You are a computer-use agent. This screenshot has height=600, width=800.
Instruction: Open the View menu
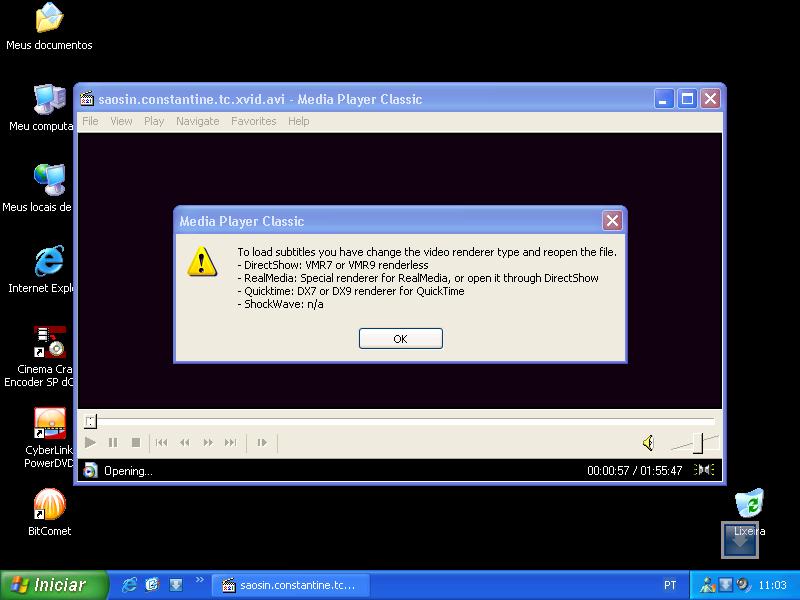(121, 121)
